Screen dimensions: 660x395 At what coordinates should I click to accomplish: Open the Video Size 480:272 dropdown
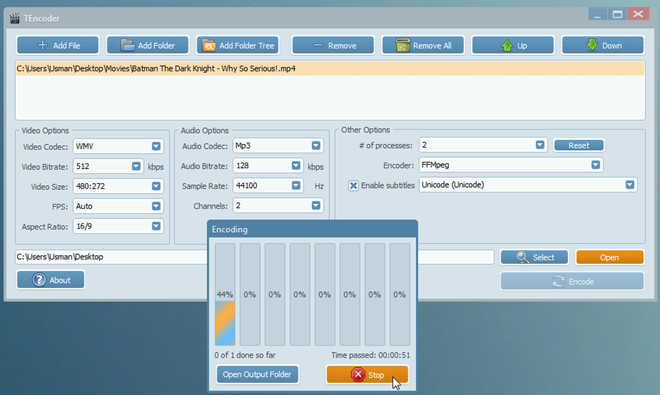pos(156,186)
